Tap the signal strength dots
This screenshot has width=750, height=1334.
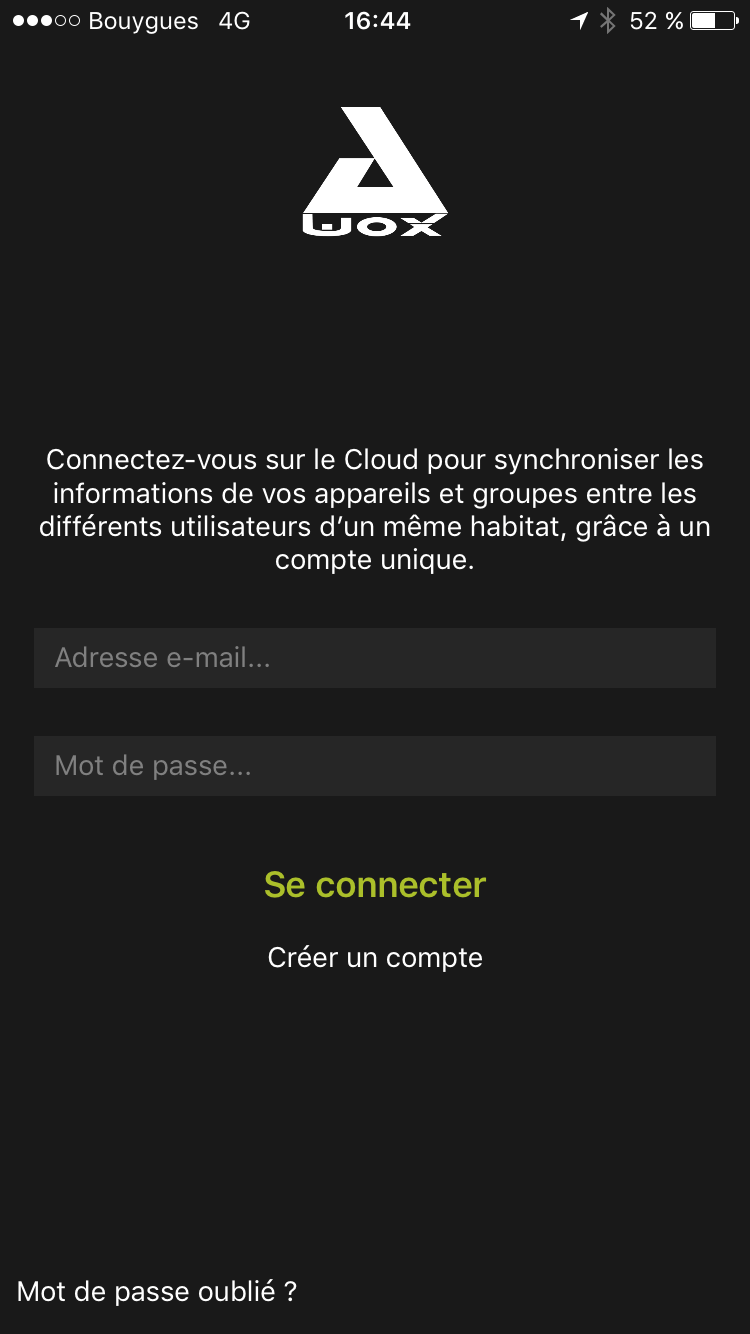click(46, 21)
